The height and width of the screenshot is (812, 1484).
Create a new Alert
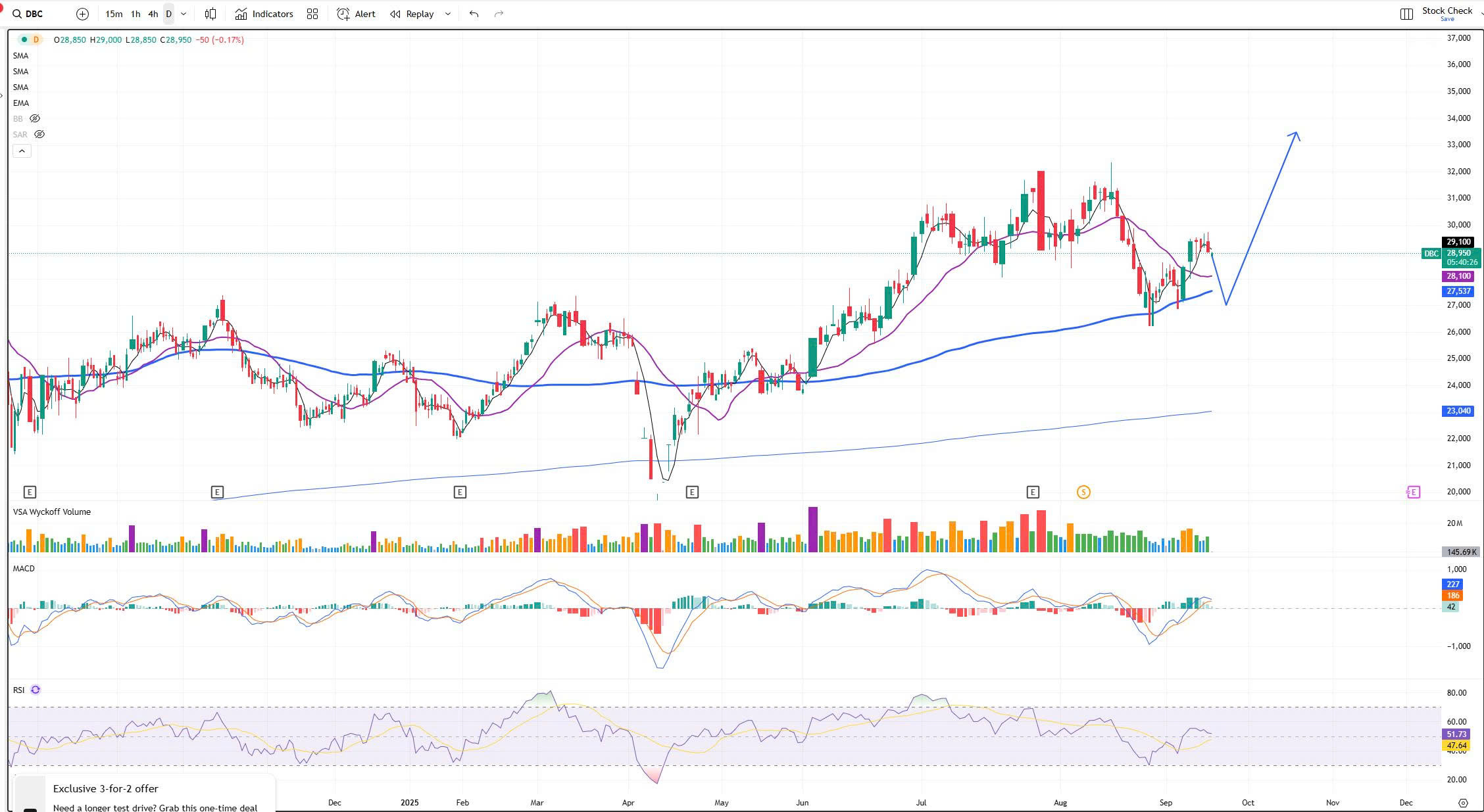point(356,14)
